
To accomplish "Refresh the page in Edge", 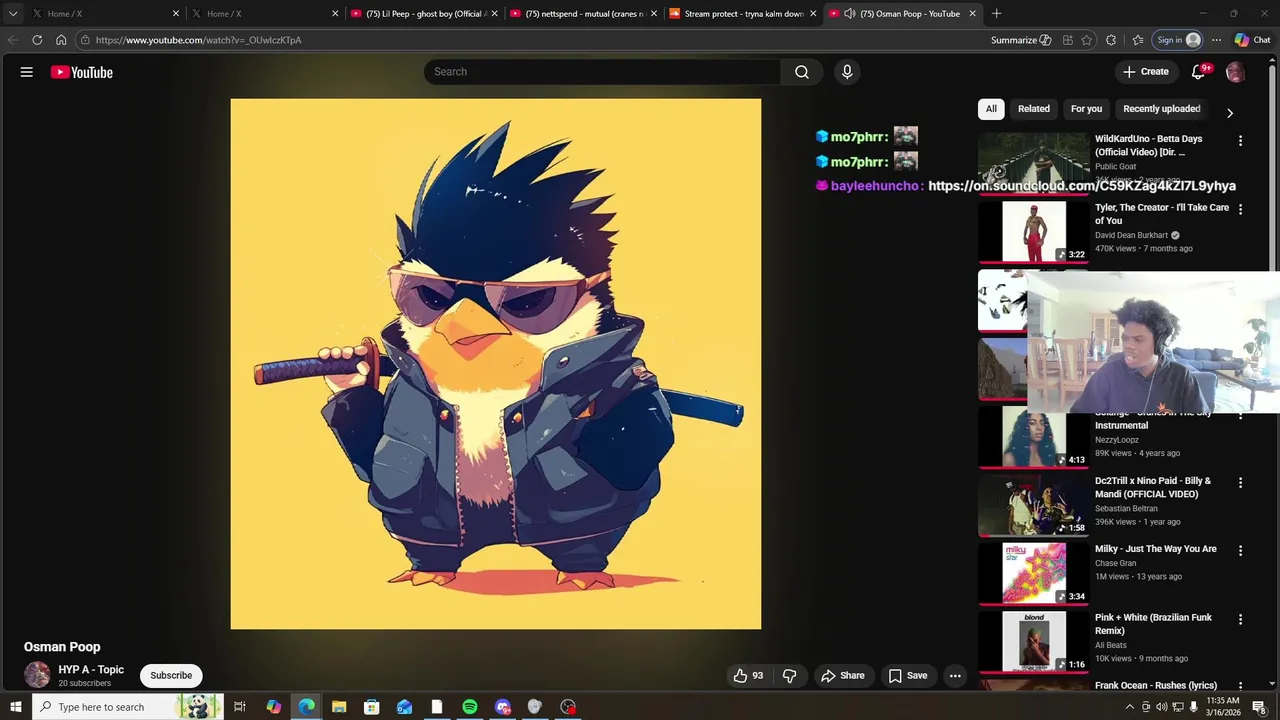I will (x=37, y=40).
